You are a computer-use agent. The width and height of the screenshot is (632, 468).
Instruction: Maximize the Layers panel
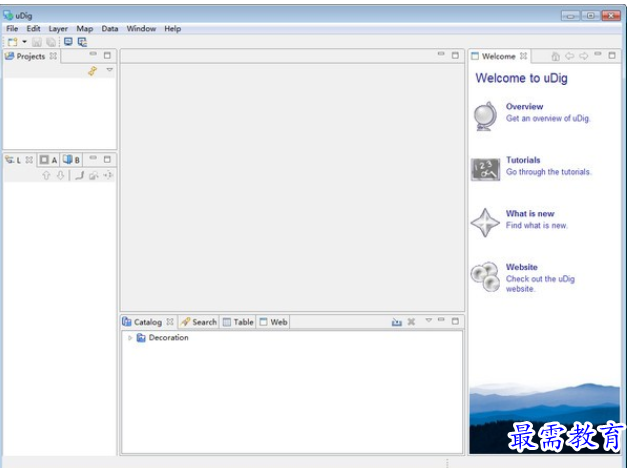click(107, 159)
